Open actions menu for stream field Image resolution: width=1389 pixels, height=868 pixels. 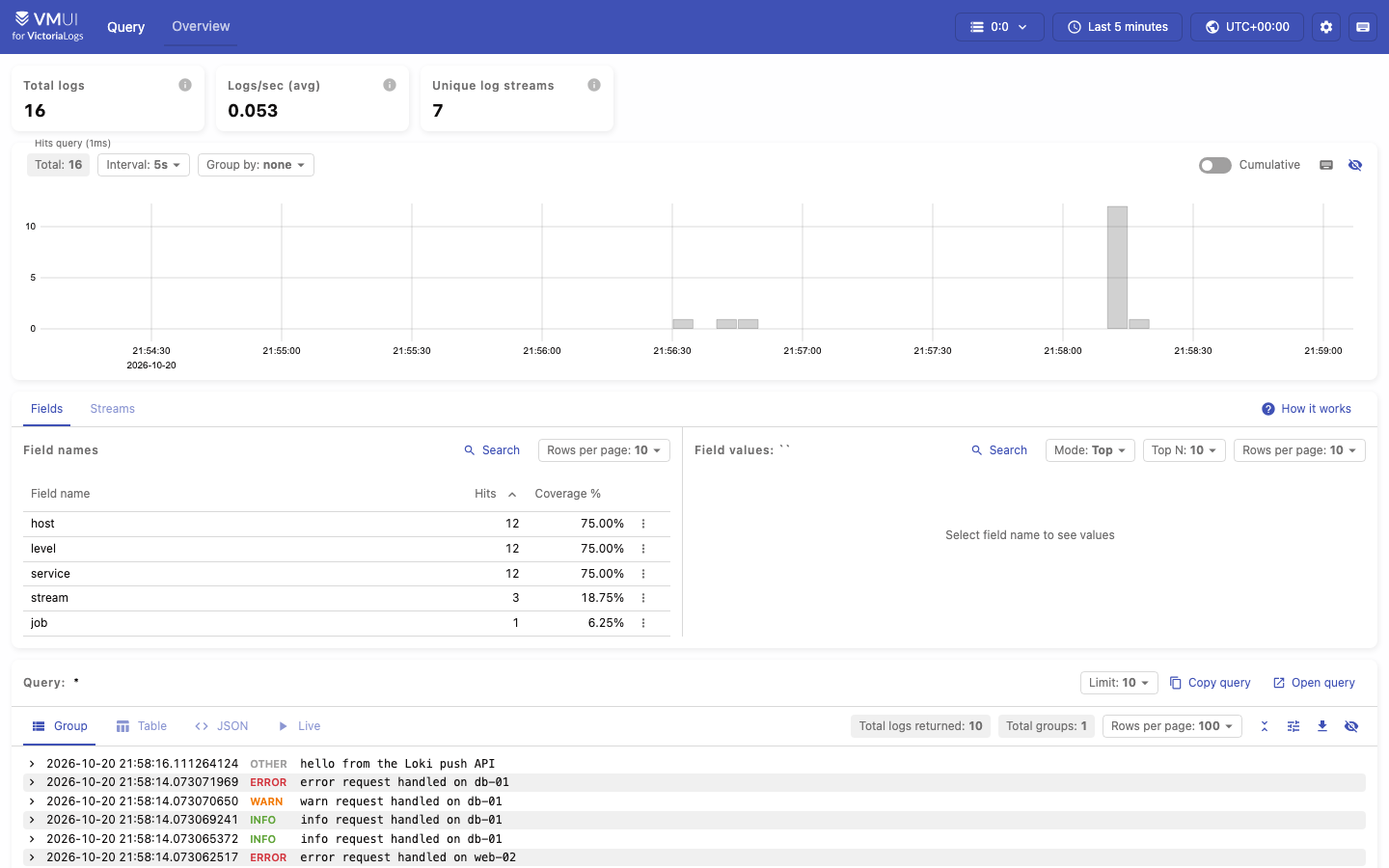pyautogui.click(x=643, y=598)
